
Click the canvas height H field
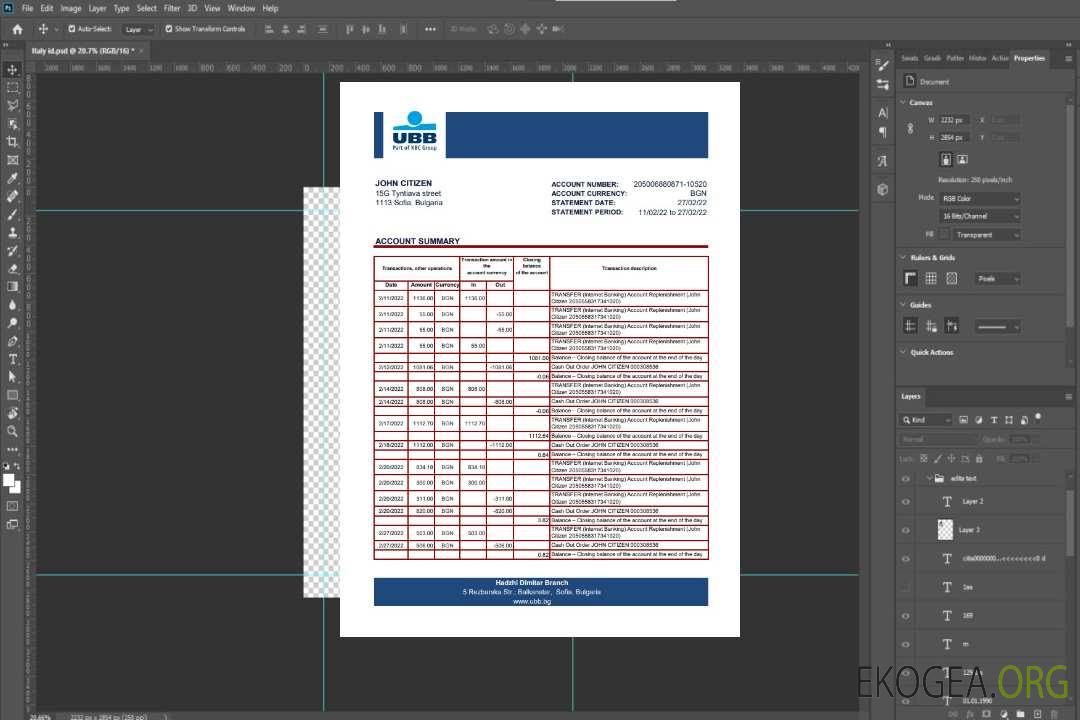click(x=954, y=138)
